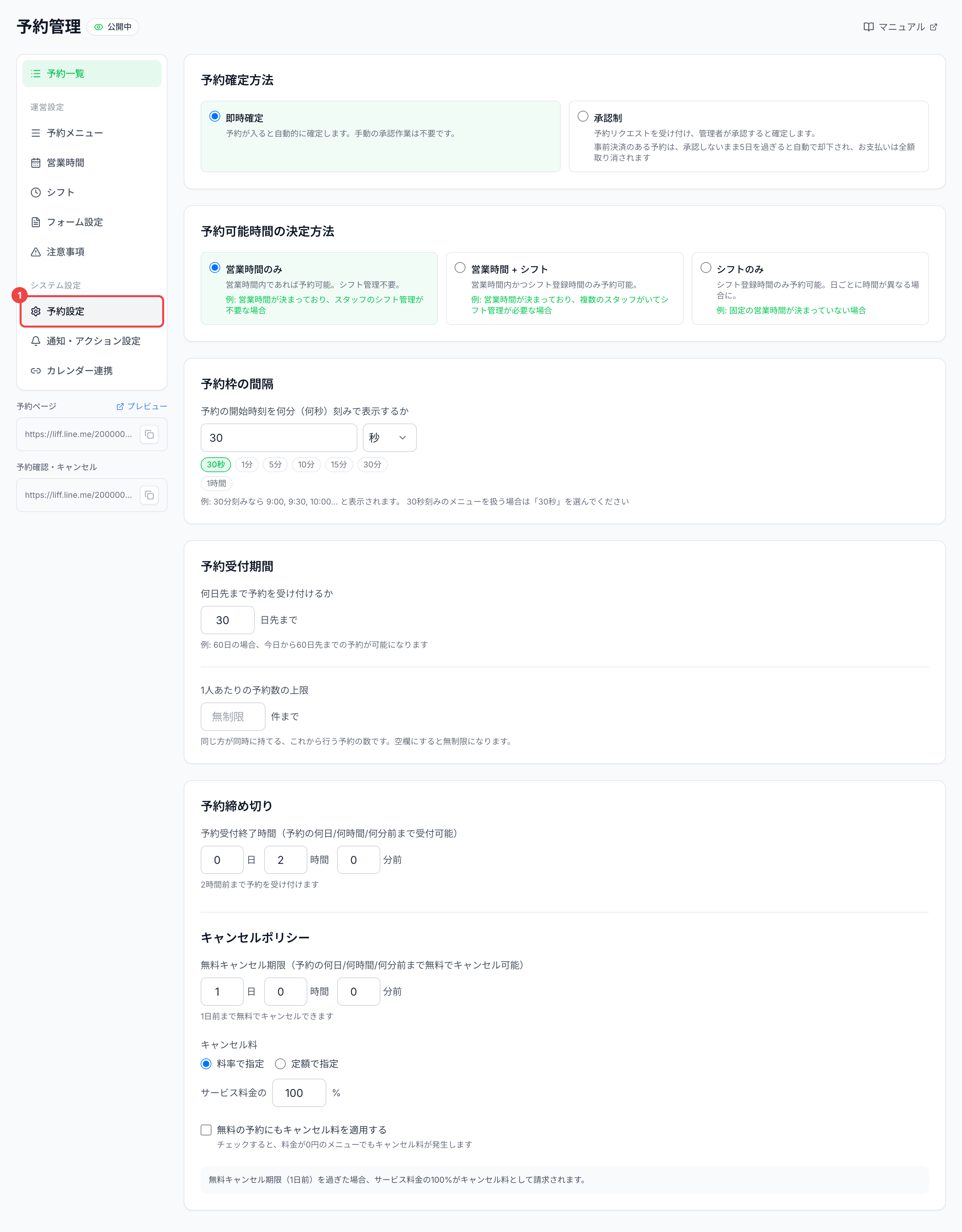The height and width of the screenshot is (1232, 962).
Task: Open 予約一覧 in the sidebar
Action: 92,73
